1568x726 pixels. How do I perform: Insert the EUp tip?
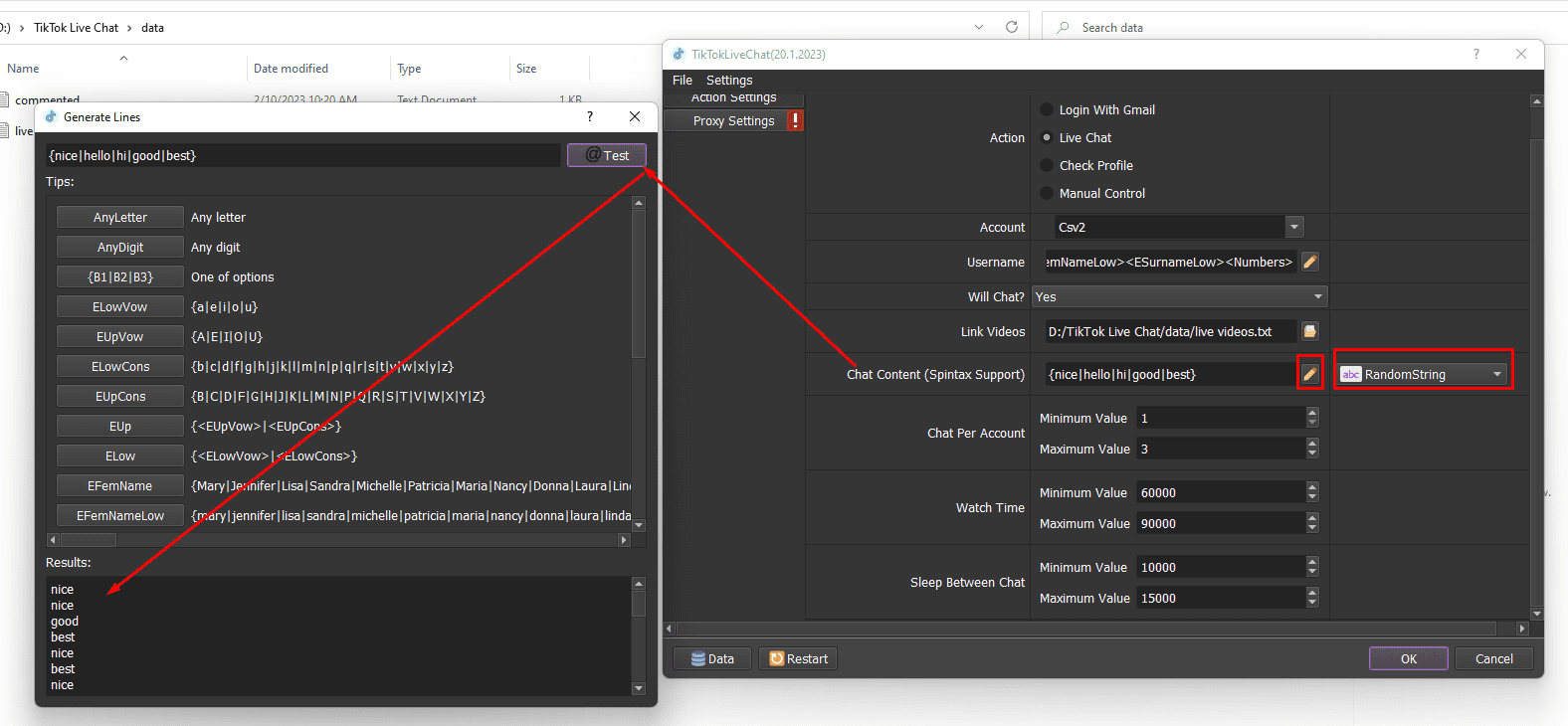click(x=120, y=426)
